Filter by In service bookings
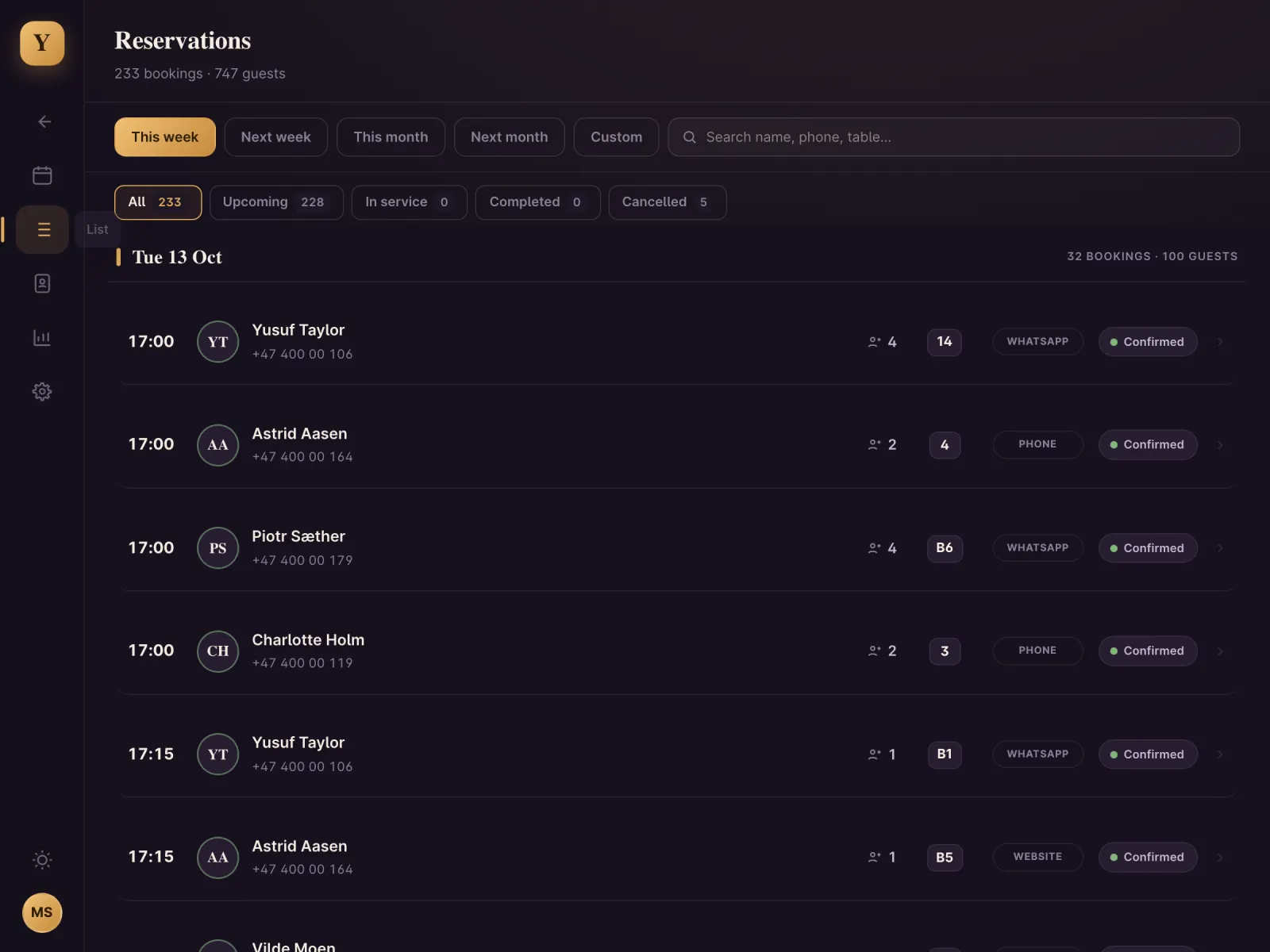1270x952 pixels. (410, 202)
